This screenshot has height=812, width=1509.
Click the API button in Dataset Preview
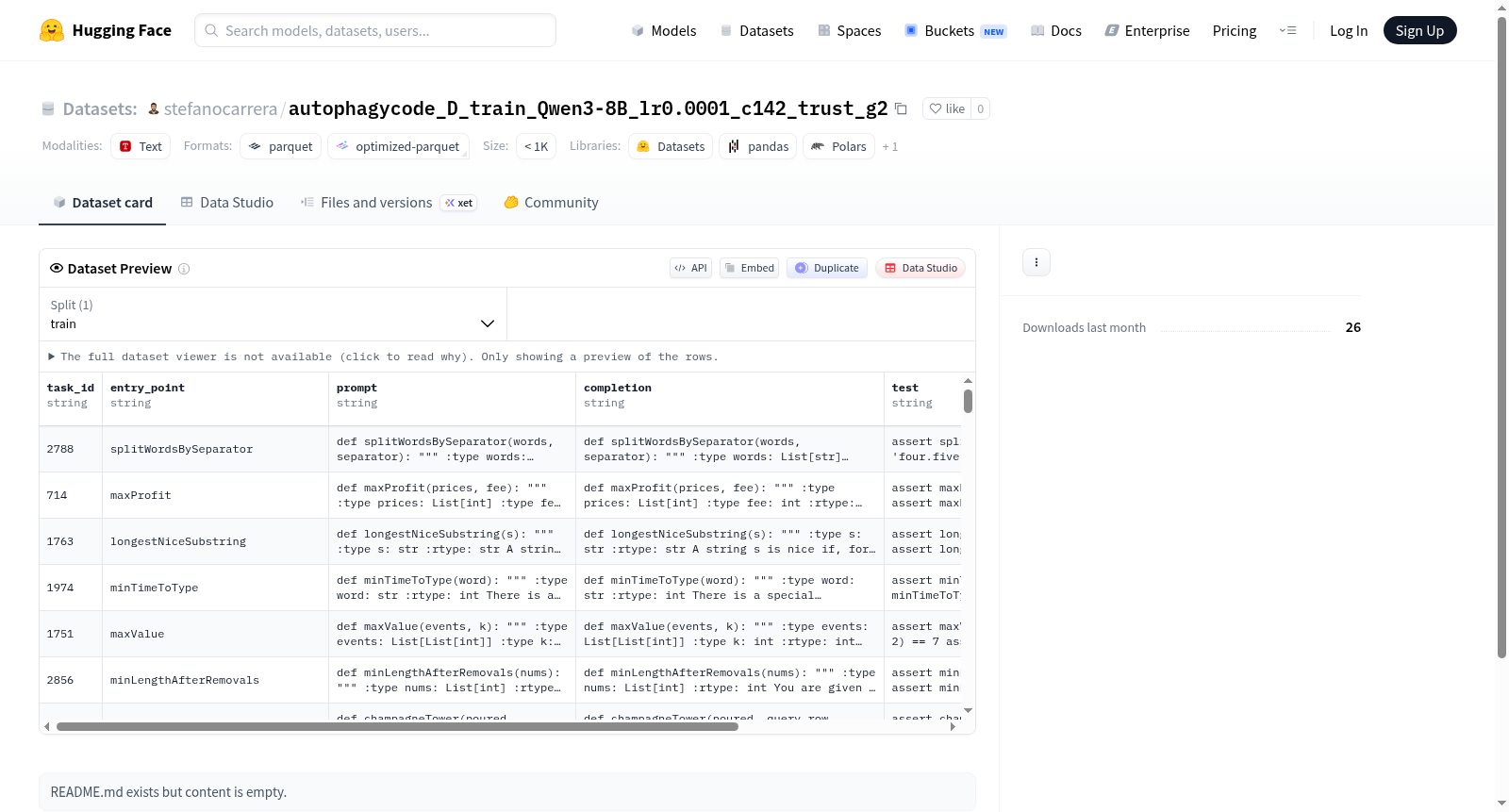[690, 268]
